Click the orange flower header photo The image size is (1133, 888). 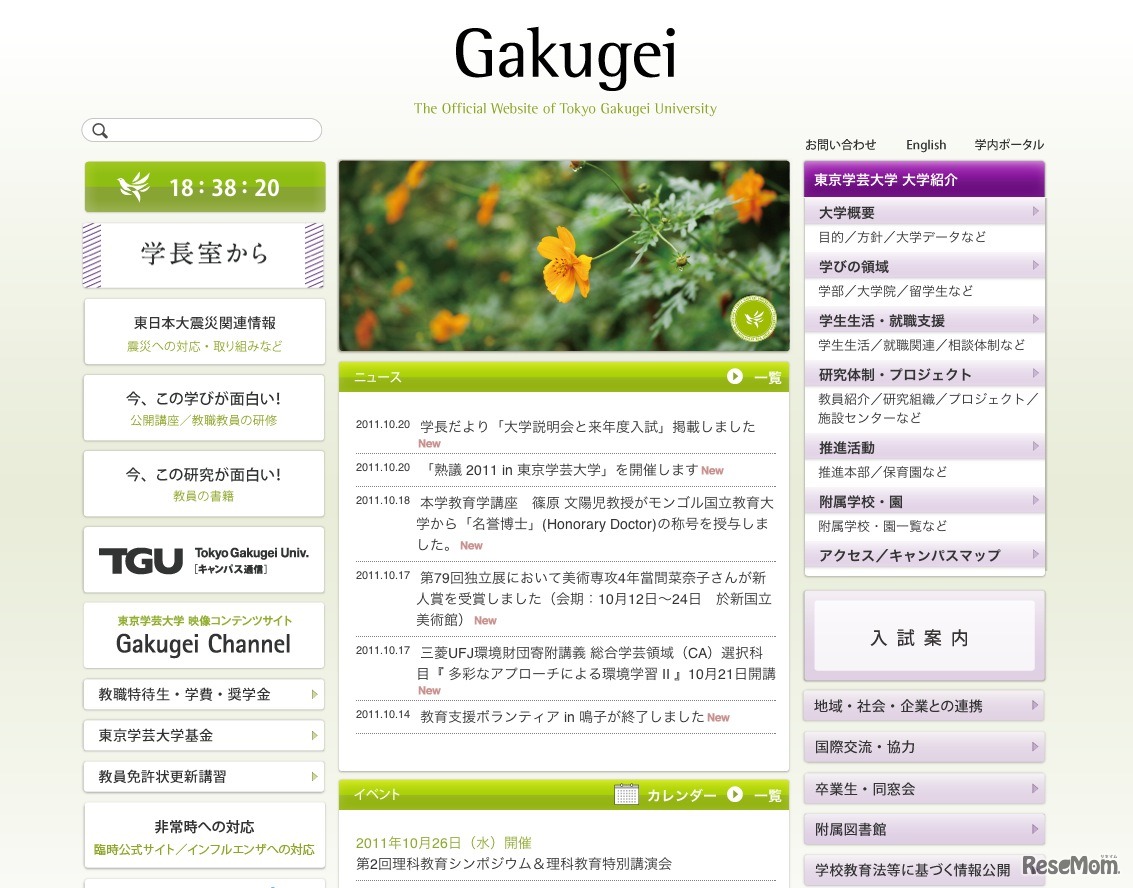point(564,256)
